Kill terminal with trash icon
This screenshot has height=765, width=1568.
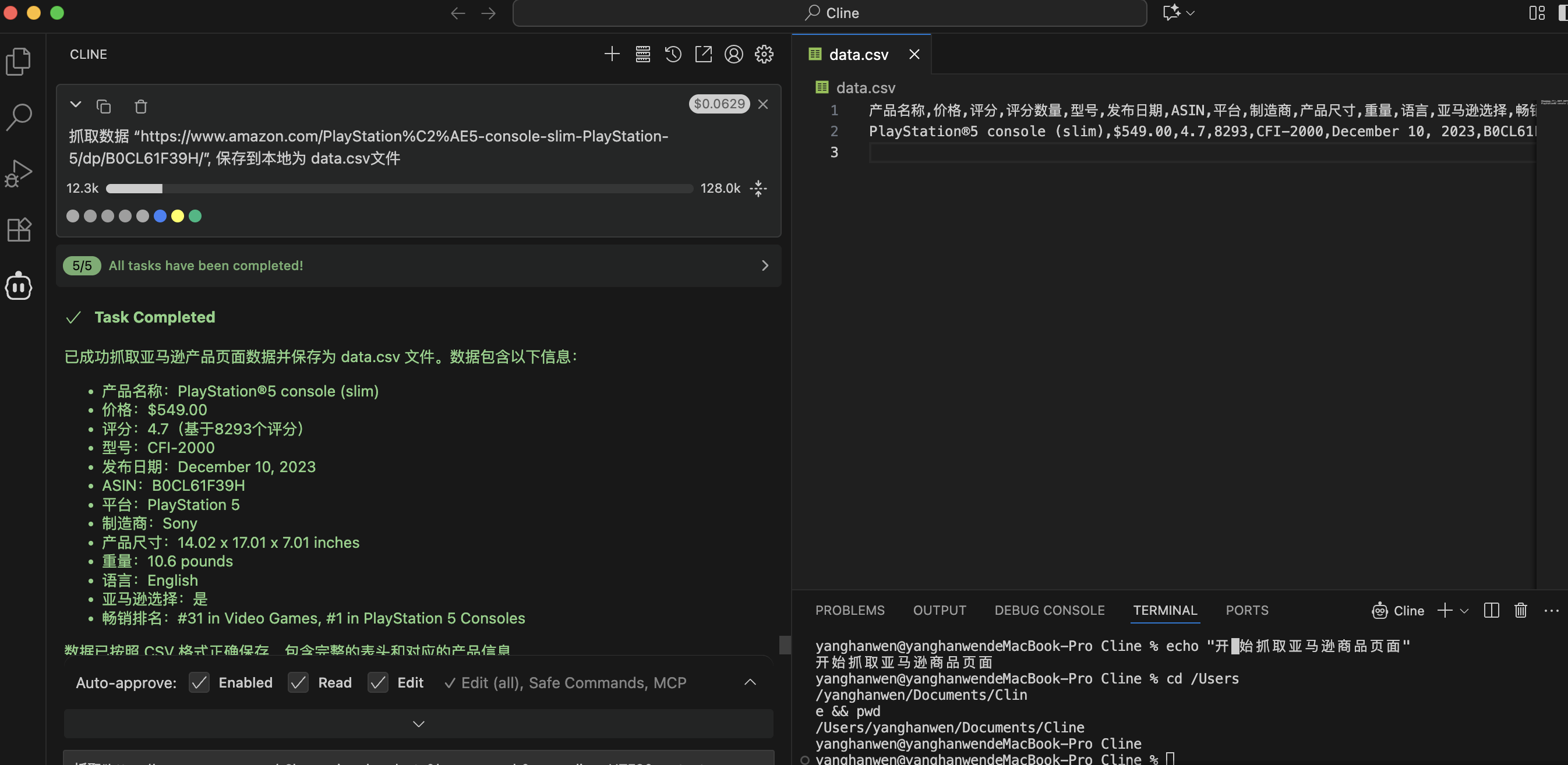1520,610
